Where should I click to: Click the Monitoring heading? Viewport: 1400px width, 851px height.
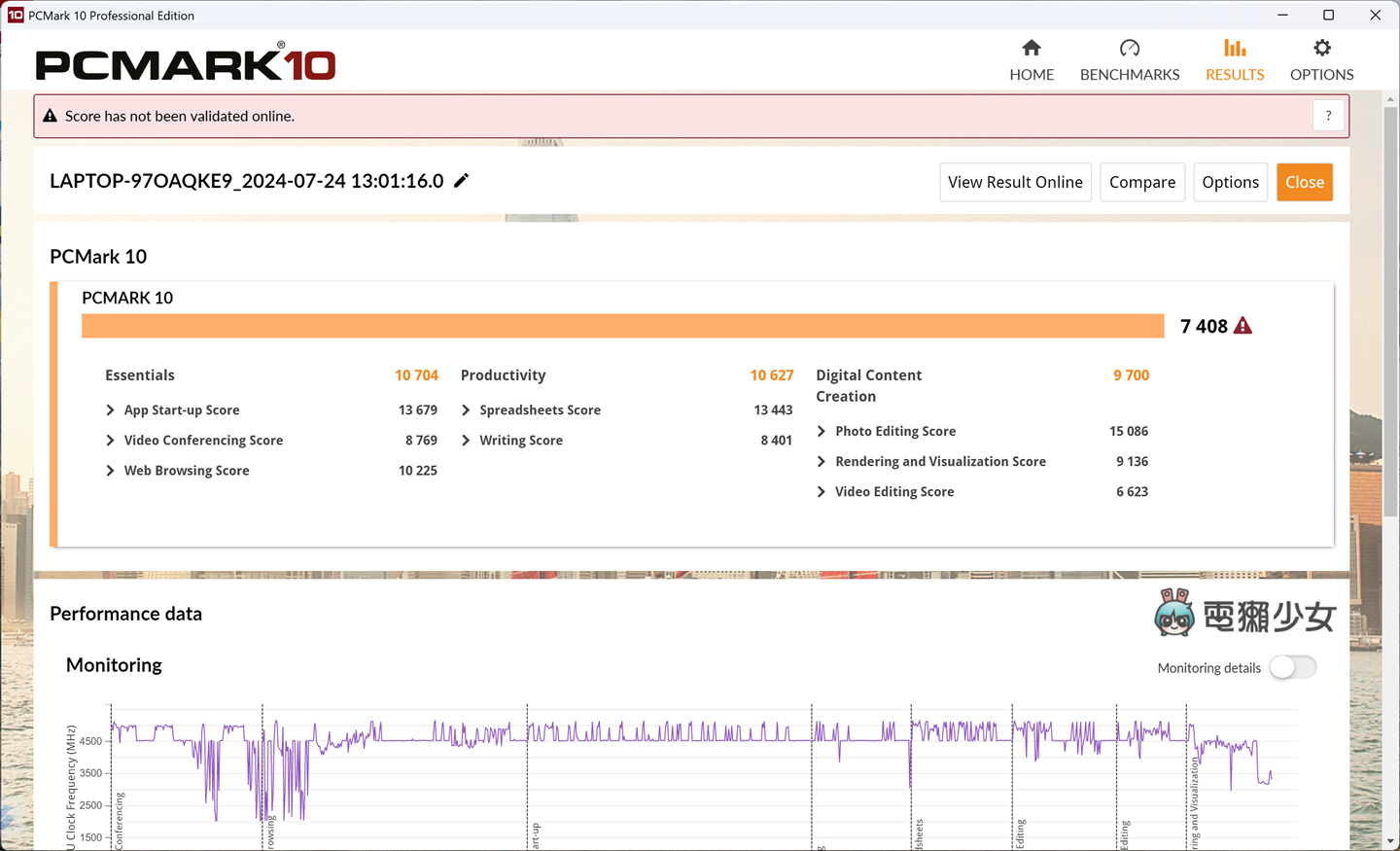tap(114, 665)
